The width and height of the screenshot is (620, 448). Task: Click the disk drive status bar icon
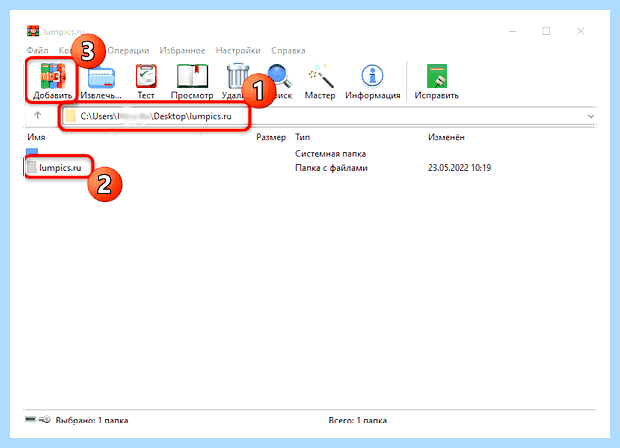30,419
